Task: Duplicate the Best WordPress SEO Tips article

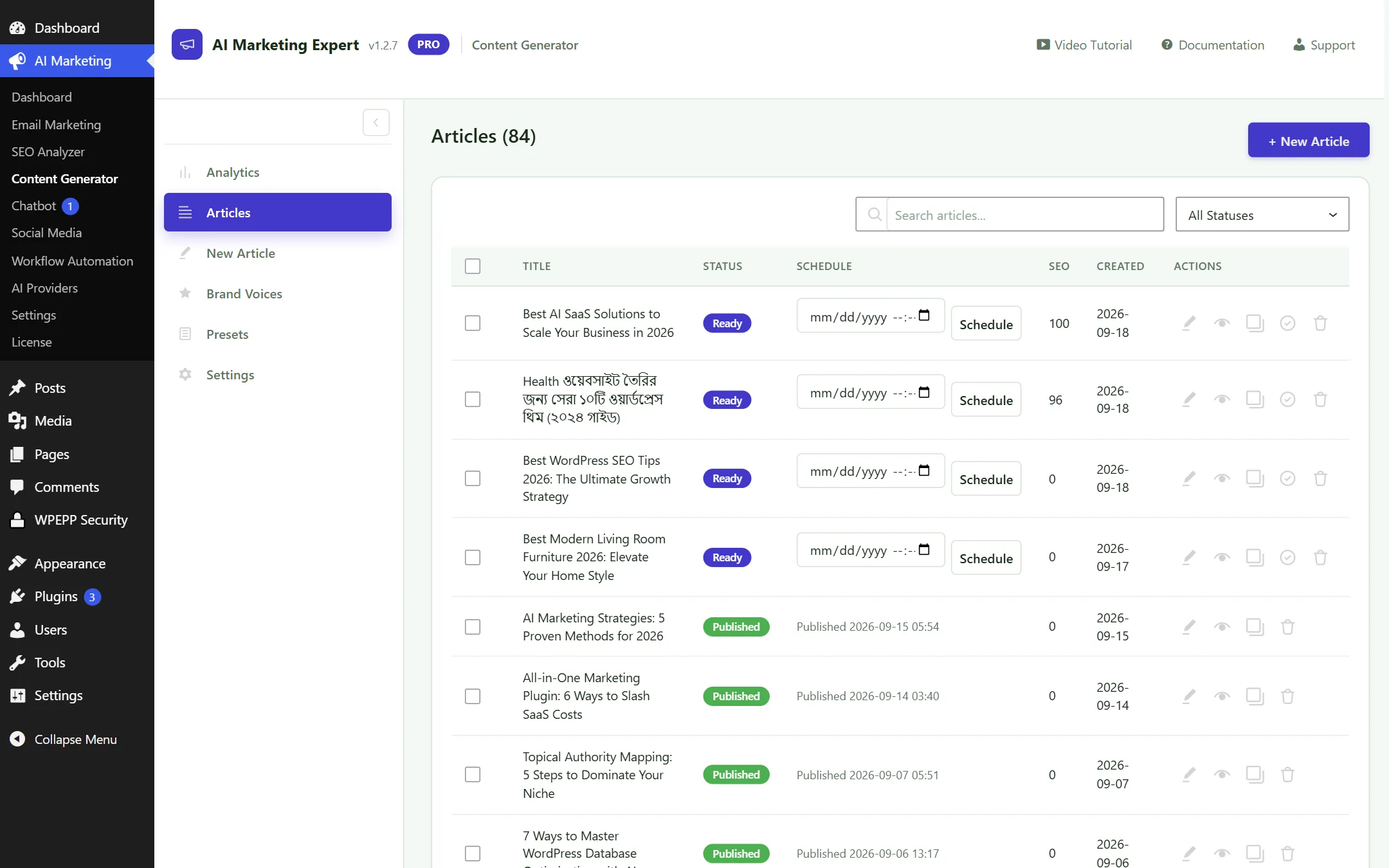Action: [1255, 478]
